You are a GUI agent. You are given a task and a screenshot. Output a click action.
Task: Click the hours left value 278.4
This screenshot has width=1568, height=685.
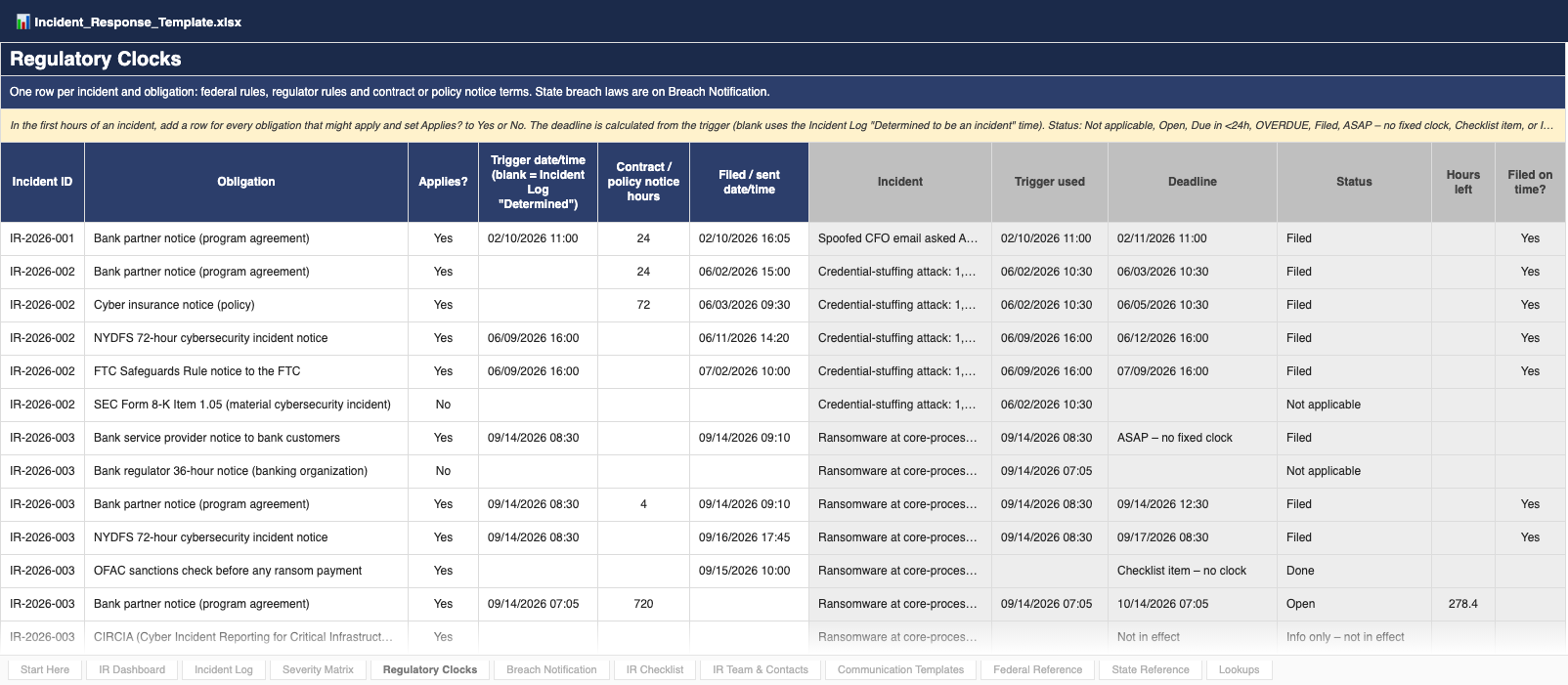[1463, 604]
